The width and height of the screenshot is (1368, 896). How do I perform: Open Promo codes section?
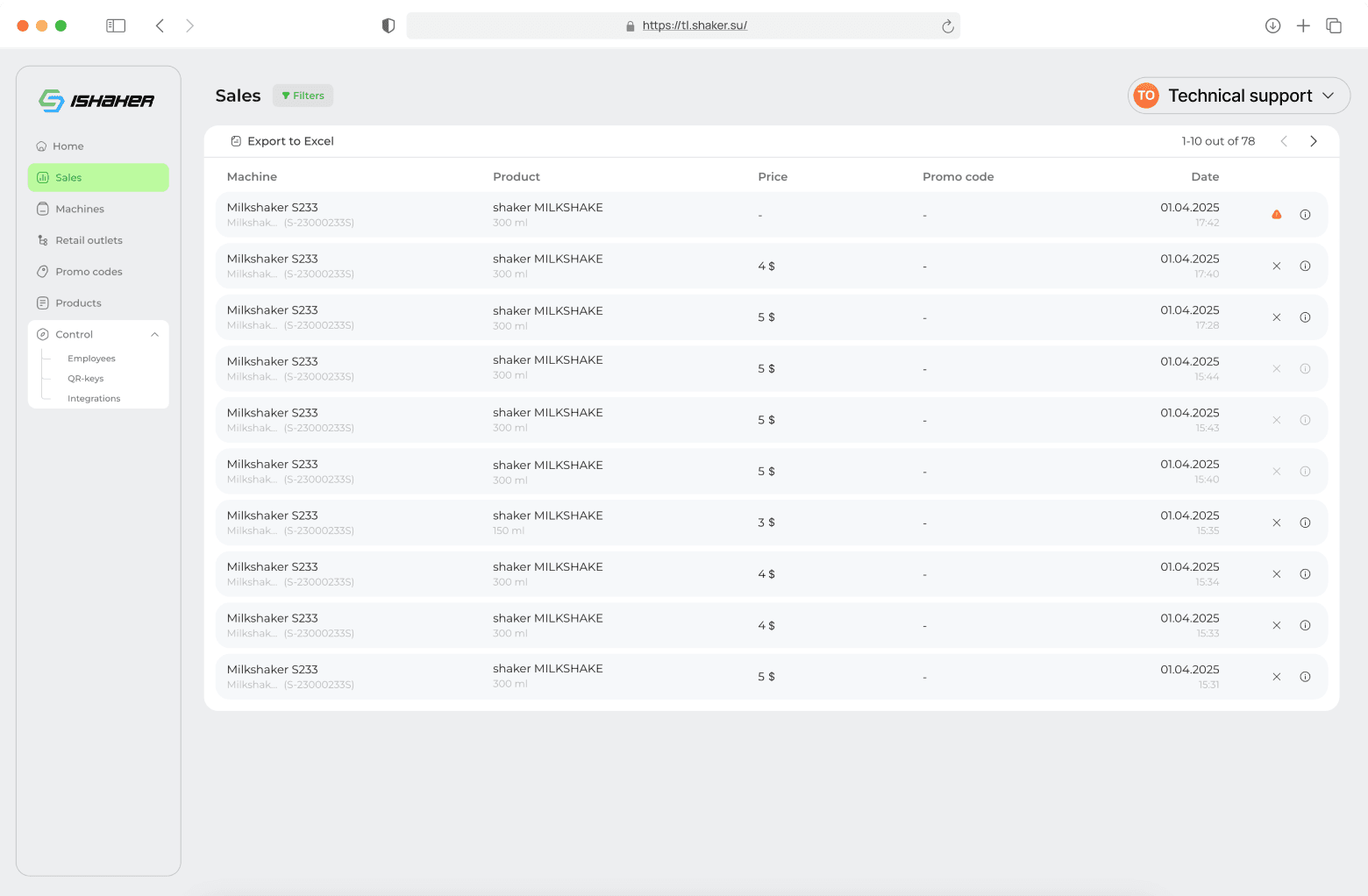point(80,272)
